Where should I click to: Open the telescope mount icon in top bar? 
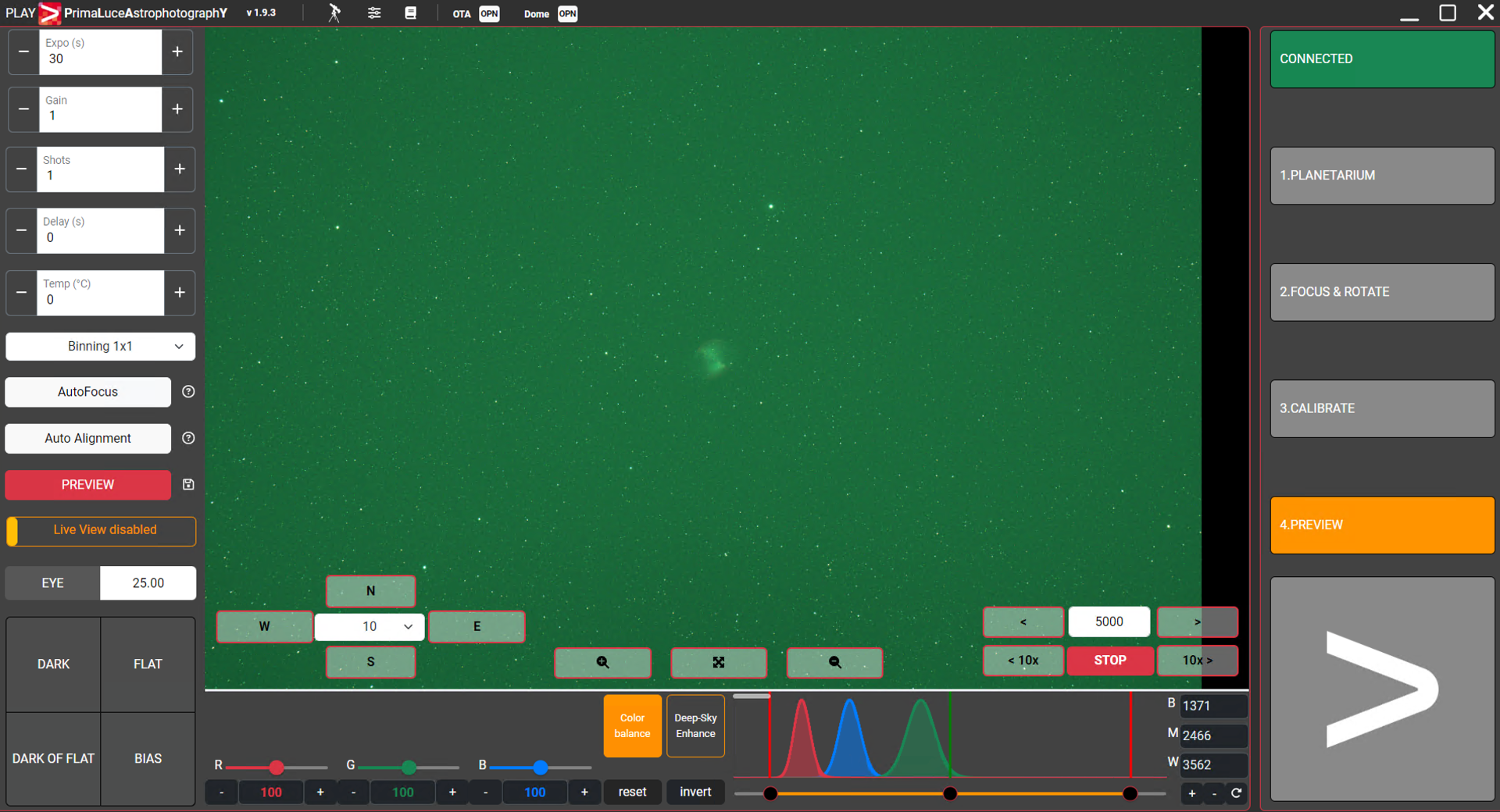pyautogui.click(x=334, y=13)
